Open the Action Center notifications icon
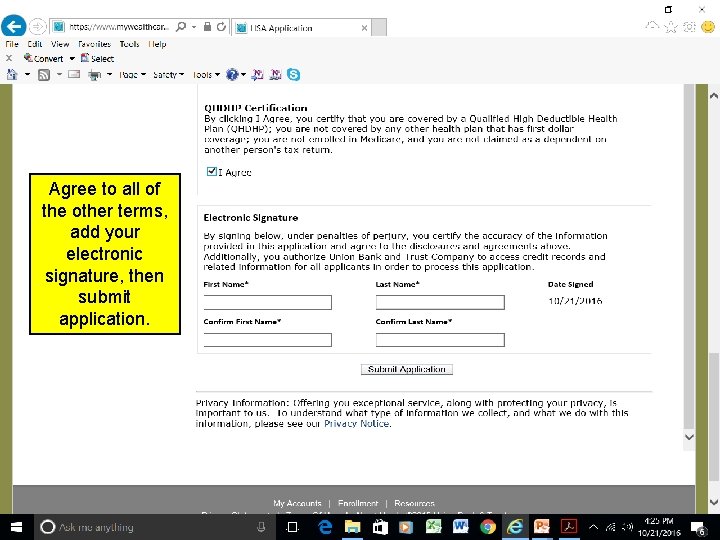The height and width of the screenshot is (540, 720). coord(699,528)
